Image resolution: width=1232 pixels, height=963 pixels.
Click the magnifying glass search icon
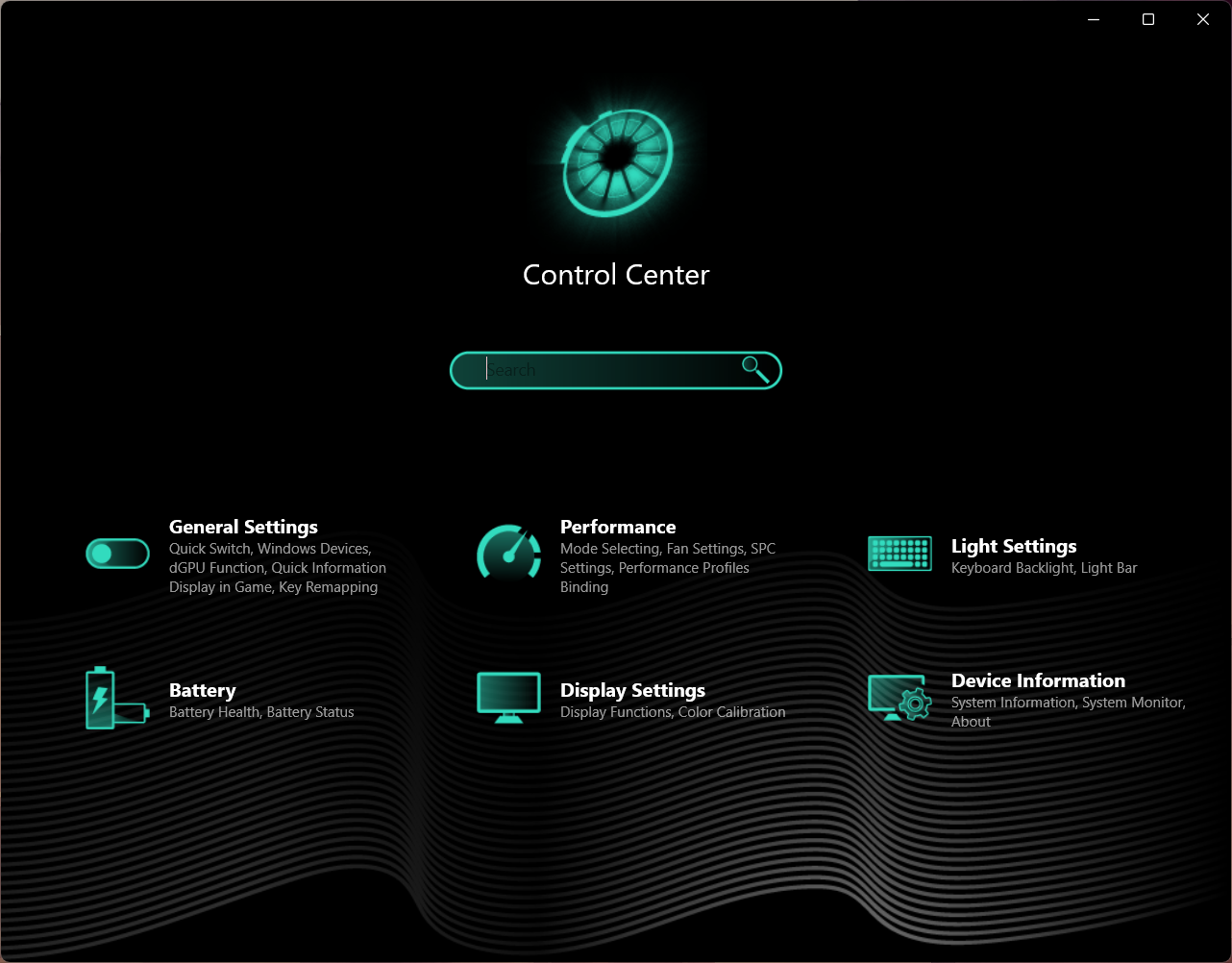click(x=754, y=370)
